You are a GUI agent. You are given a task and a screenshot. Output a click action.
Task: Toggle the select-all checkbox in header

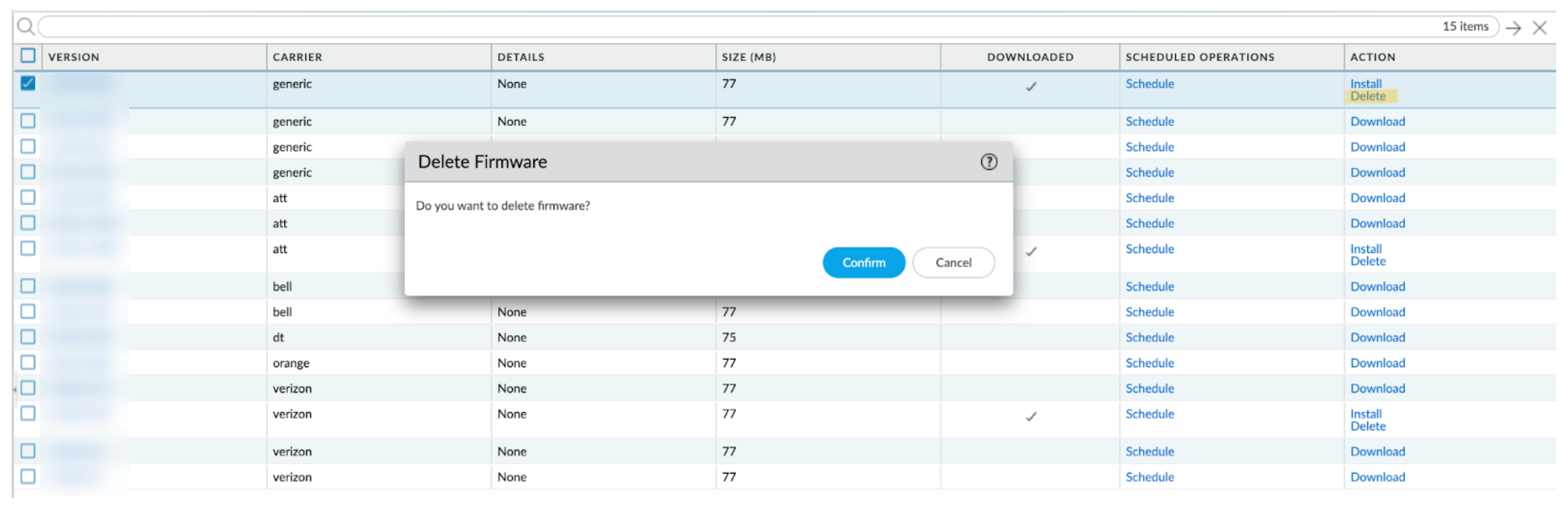(28, 56)
